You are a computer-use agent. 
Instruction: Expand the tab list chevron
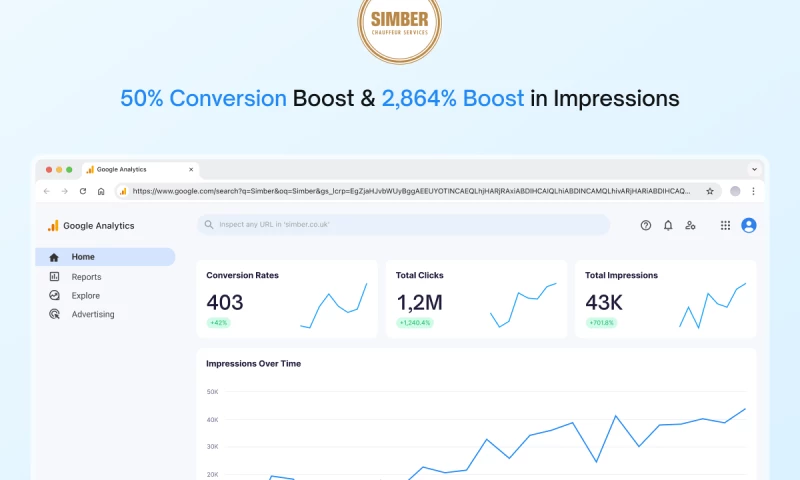(754, 169)
